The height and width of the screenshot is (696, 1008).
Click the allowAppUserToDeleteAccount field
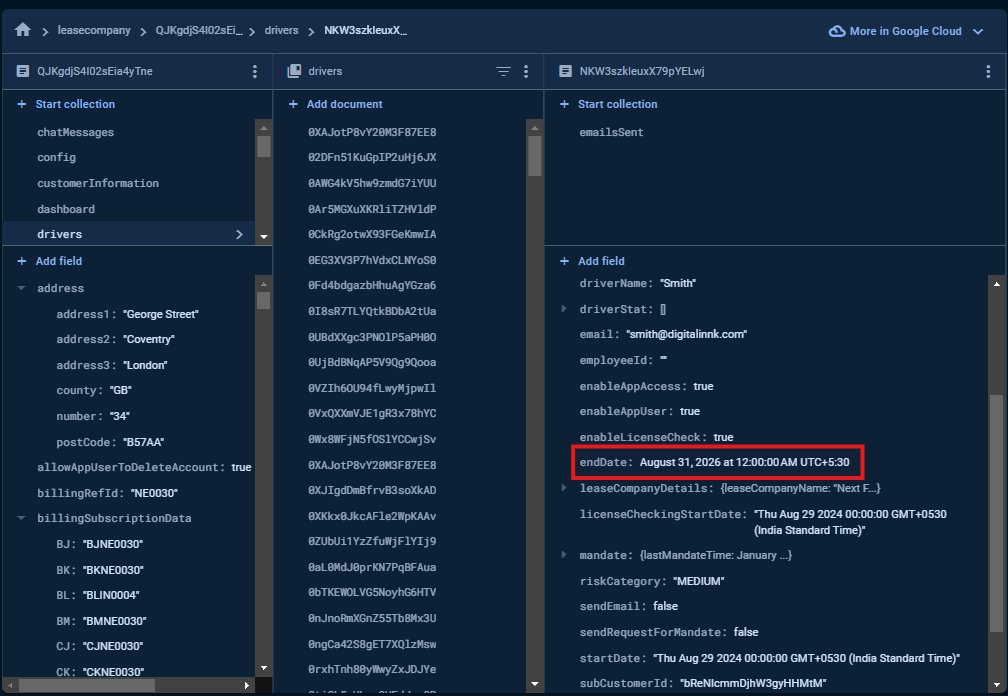144,467
